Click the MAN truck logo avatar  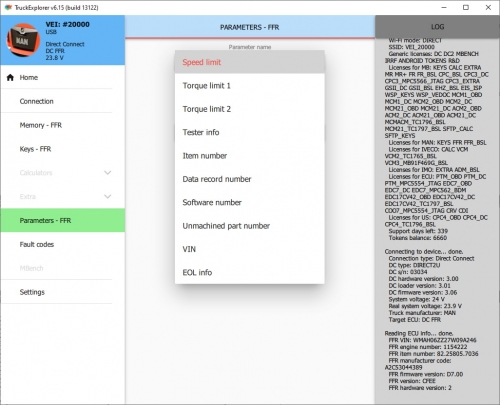(23, 40)
